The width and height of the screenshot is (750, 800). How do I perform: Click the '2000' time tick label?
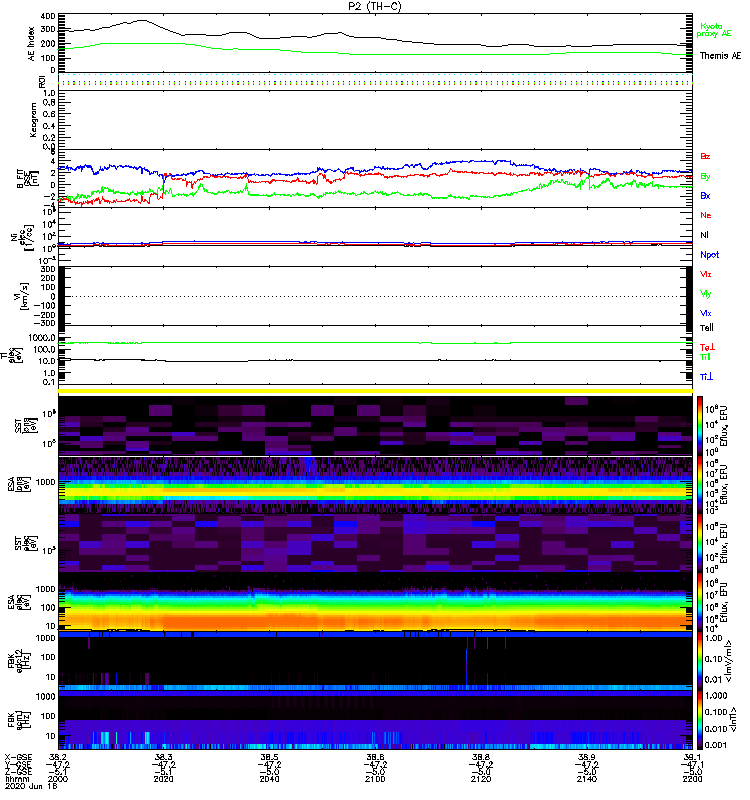pyautogui.click(x=58, y=779)
